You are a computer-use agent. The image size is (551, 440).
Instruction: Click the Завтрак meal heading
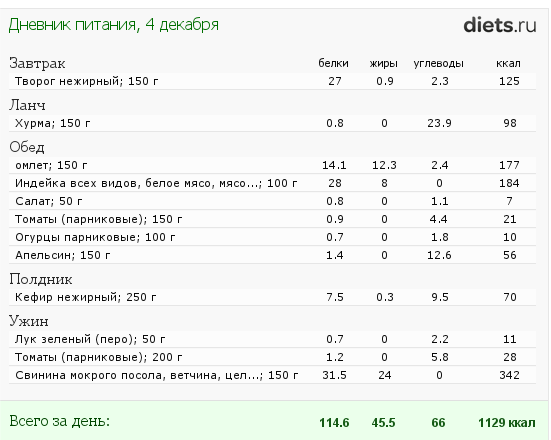pyautogui.click(x=37, y=63)
